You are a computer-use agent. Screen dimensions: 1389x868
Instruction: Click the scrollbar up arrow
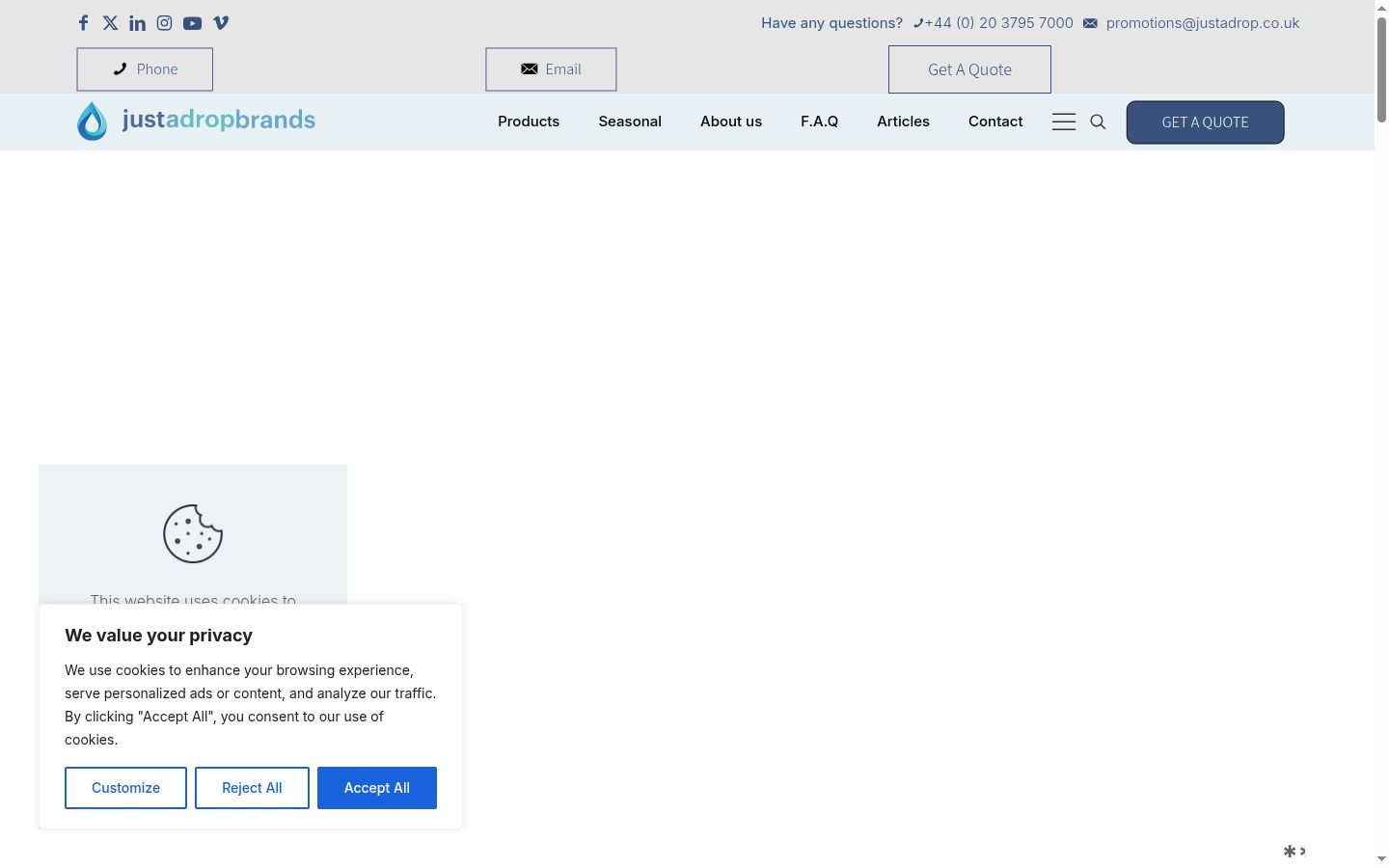[1381, 7]
